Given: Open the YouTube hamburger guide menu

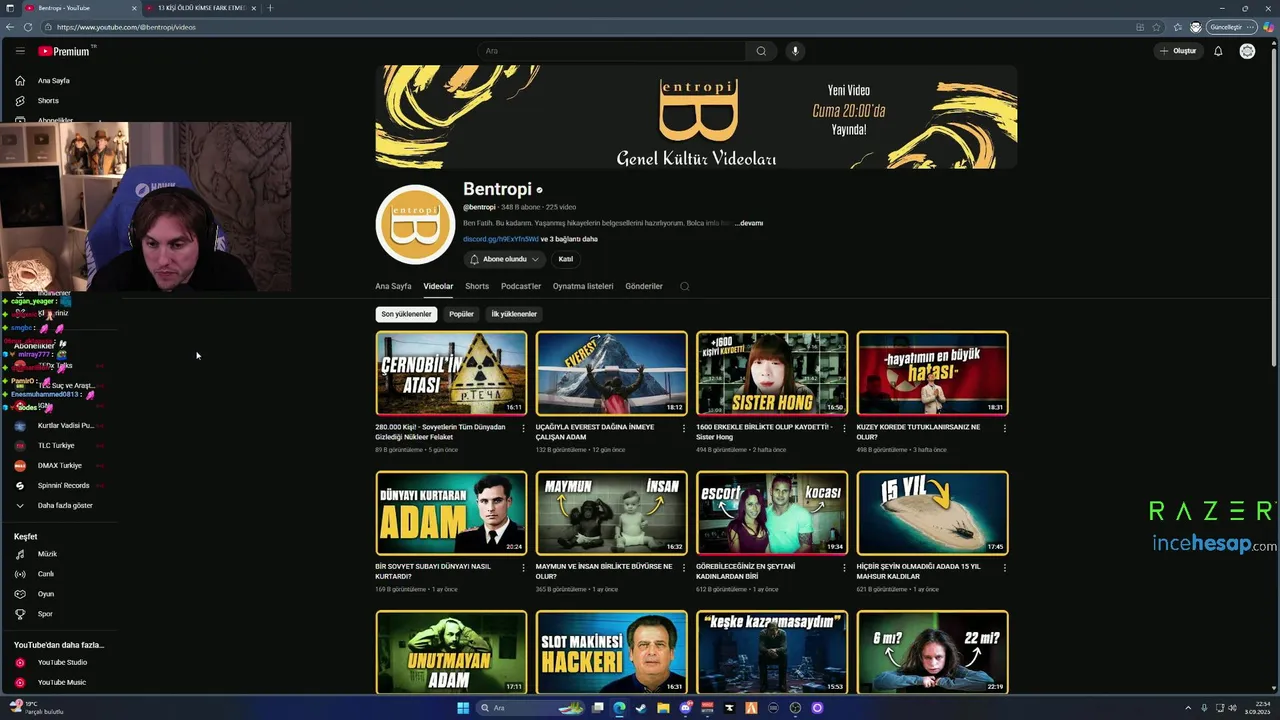Looking at the screenshot, I should pos(19,51).
